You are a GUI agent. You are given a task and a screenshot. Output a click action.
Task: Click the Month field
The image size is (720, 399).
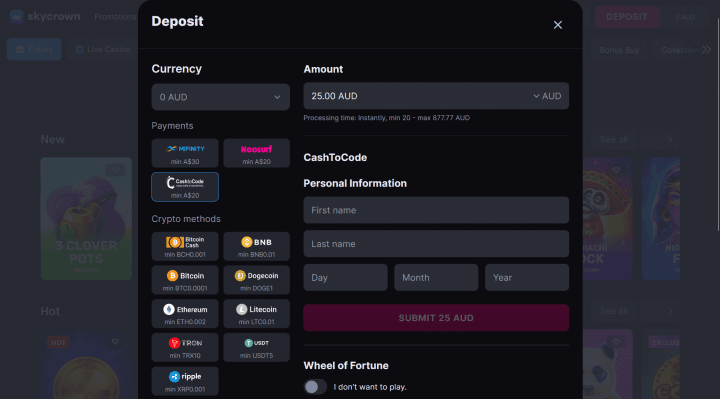436,277
